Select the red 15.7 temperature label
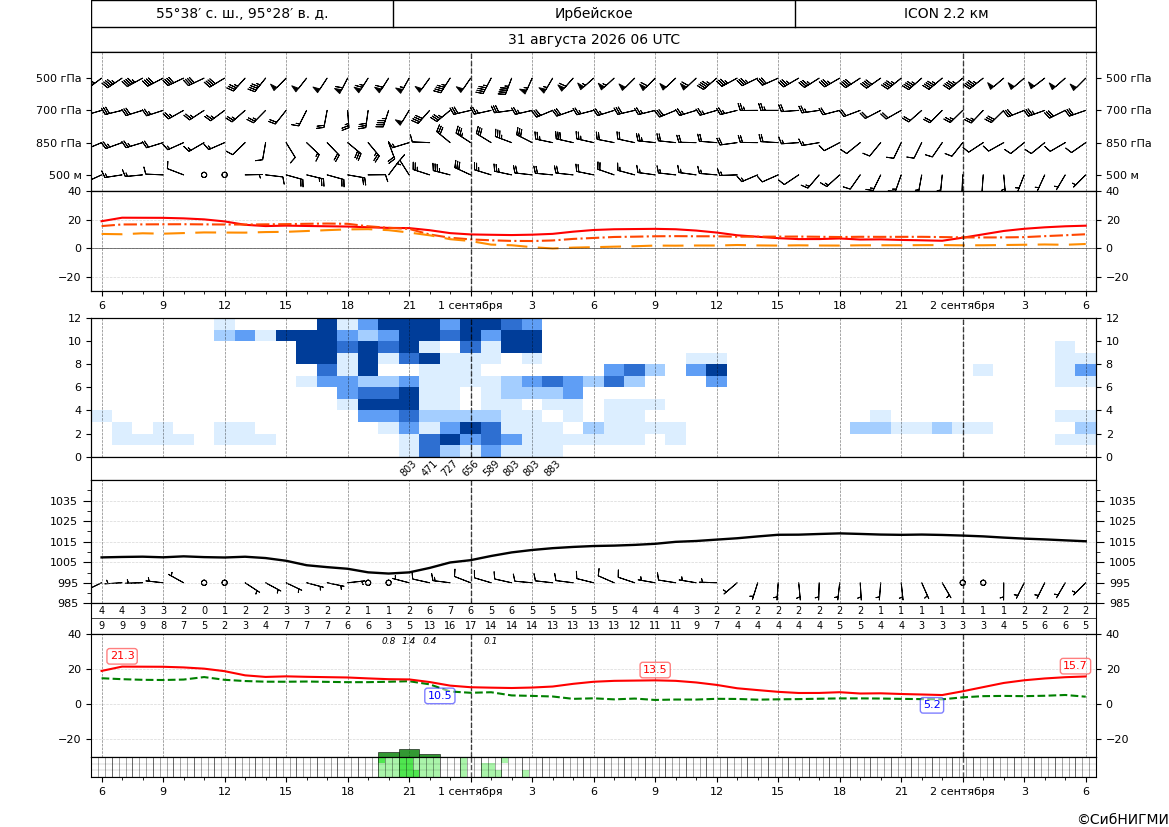 (x=1075, y=665)
